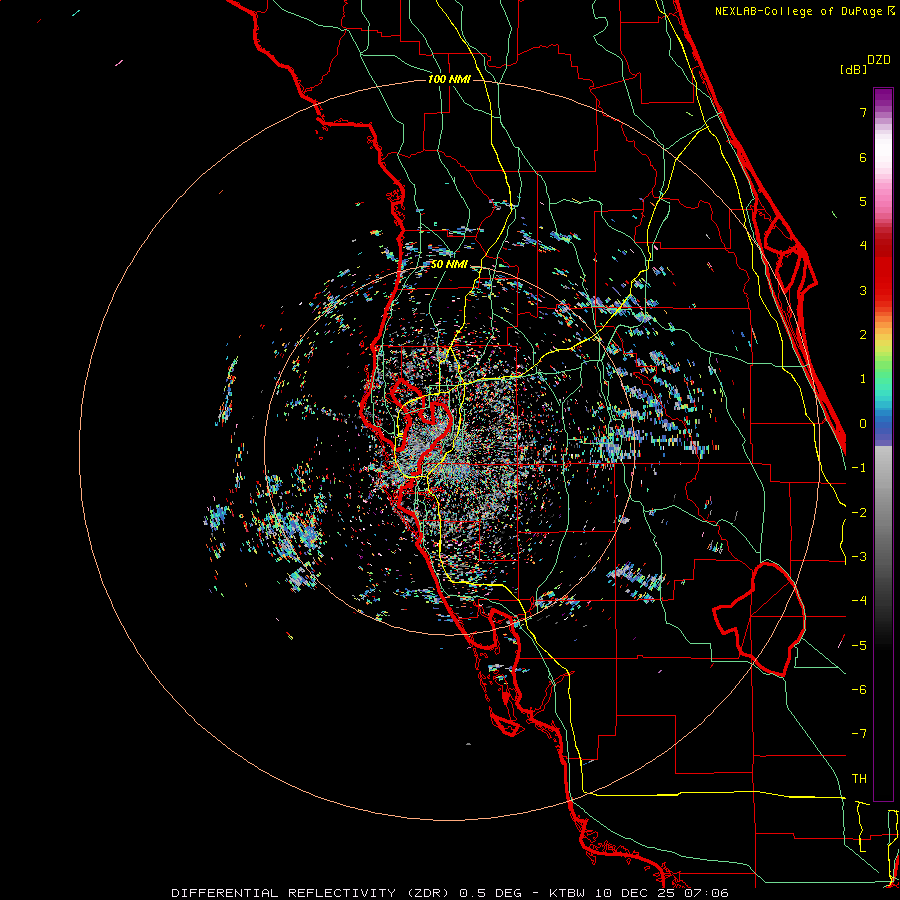Screen dimensions: 900x900
Task: Click the "3" value on color scale
Action: tap(863, 290)
